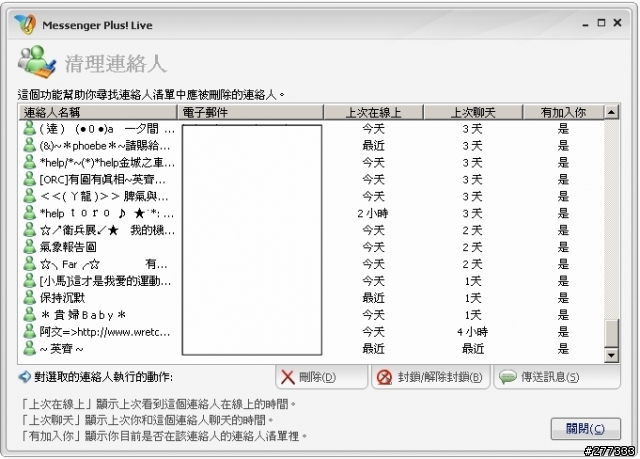Sort by 上次聊天 column header
The height and width of the screenshot is (459, 640).
pos(473,112)
